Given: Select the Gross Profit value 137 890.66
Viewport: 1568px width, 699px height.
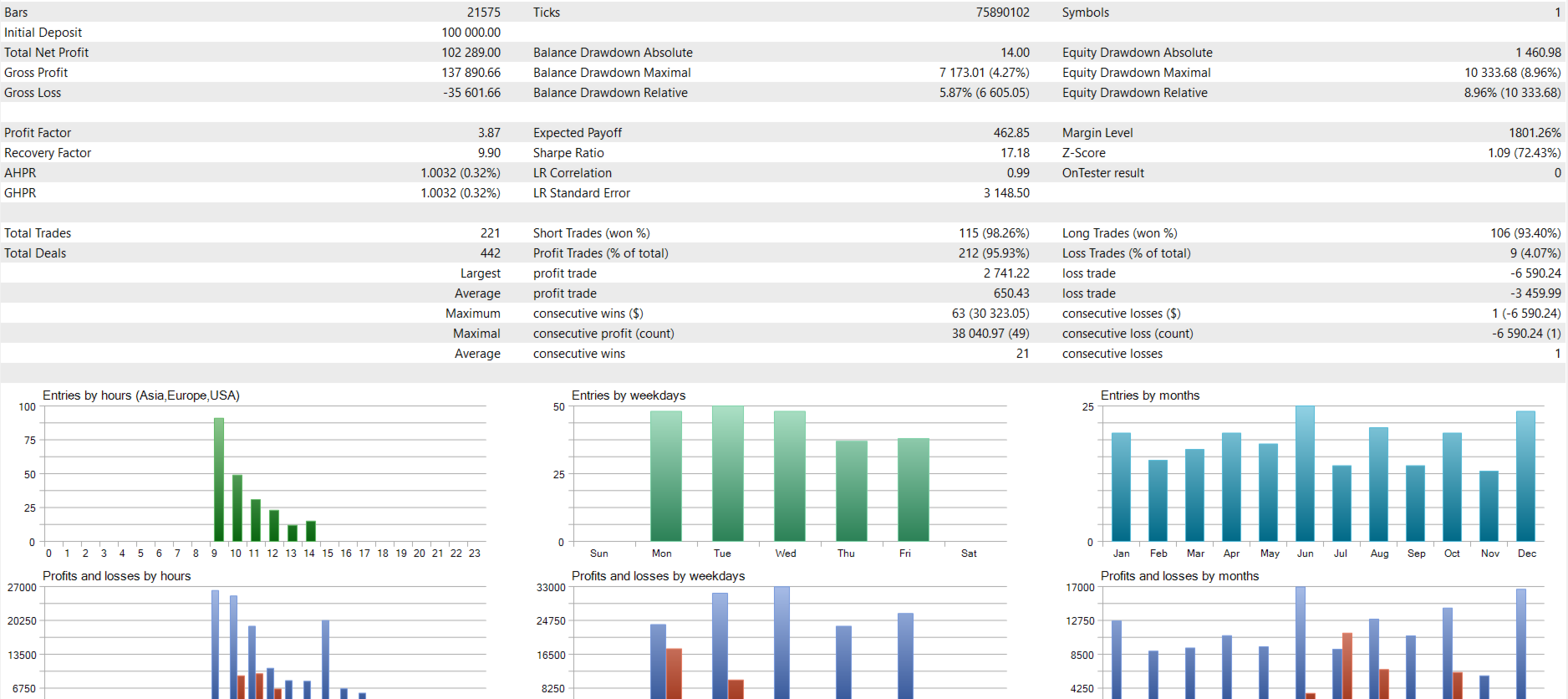Looking at the screenshot, I should point(471,73).
